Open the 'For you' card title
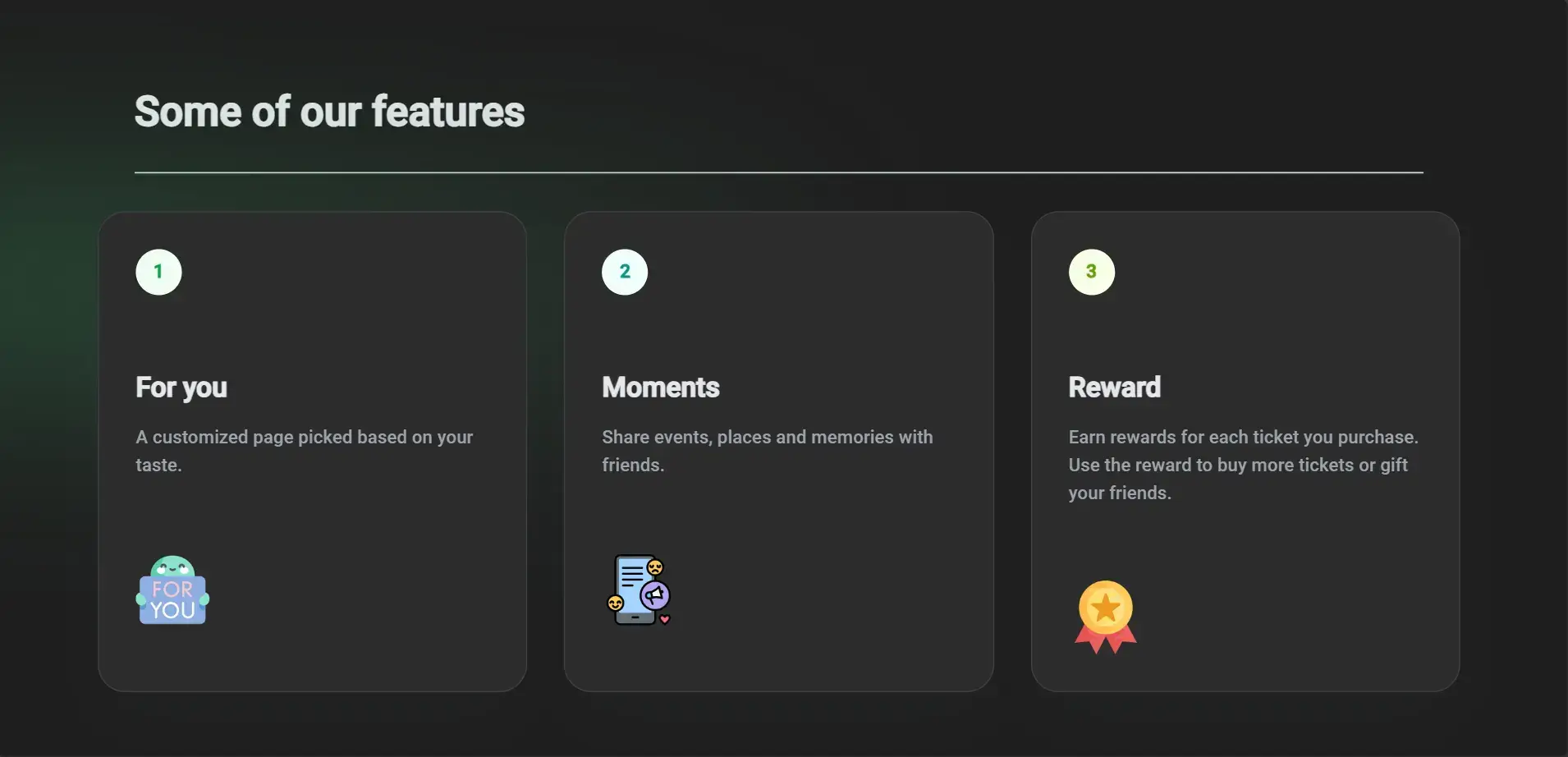 pyautogui.click(x=181, y=388)
